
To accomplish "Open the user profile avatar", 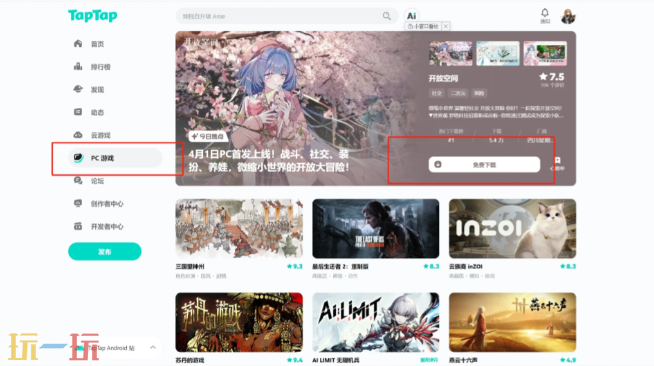I will (x=568, y=16).
